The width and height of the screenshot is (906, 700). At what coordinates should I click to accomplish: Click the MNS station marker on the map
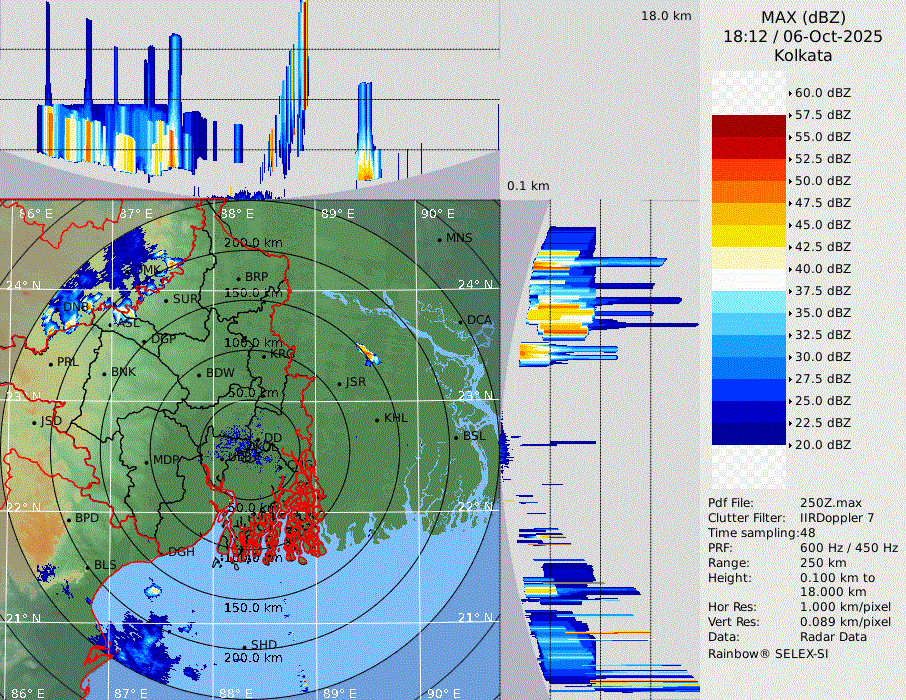[x=440, y=239]
